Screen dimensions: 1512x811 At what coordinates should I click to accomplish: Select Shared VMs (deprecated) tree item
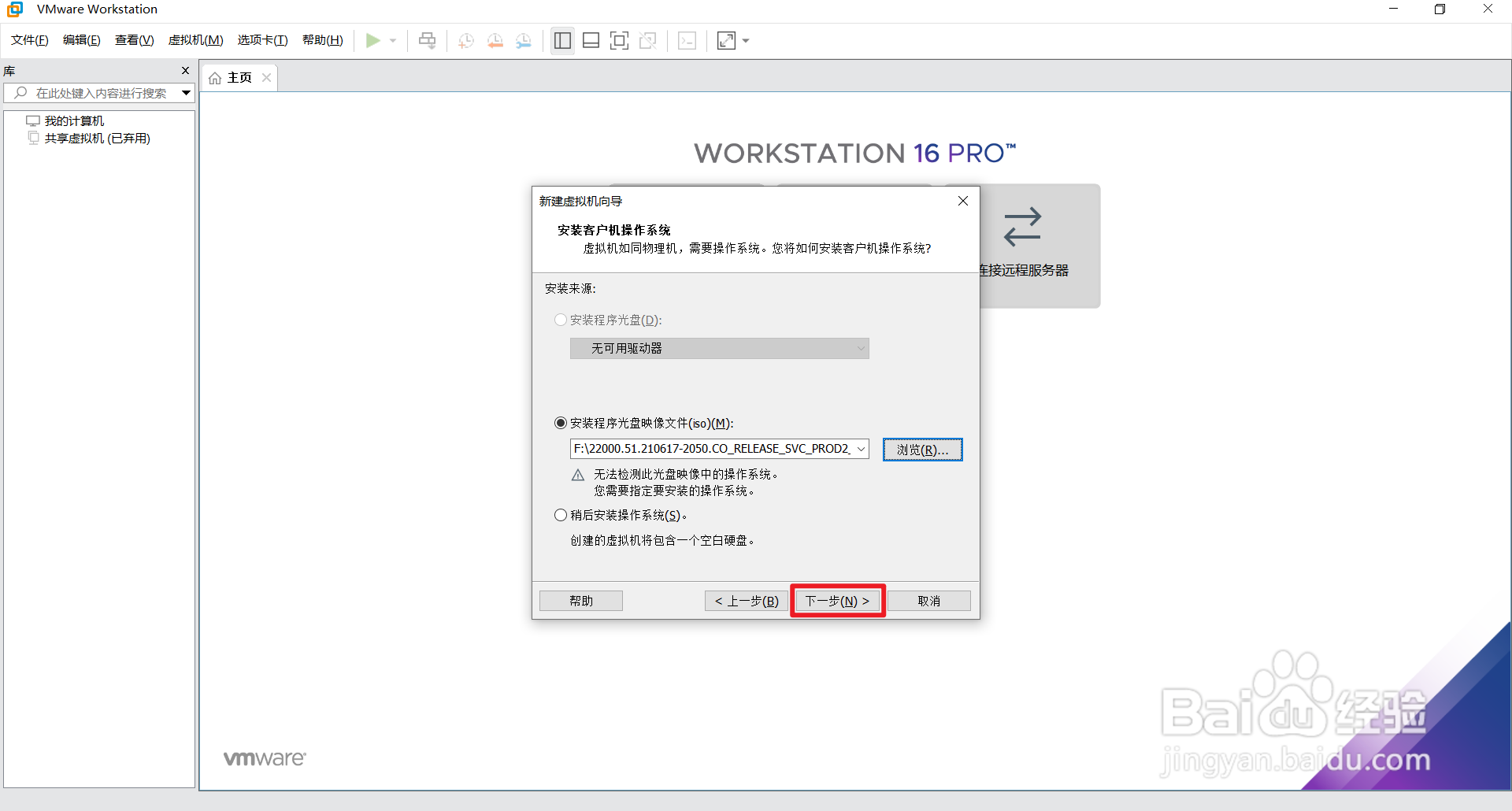[97, 138]
